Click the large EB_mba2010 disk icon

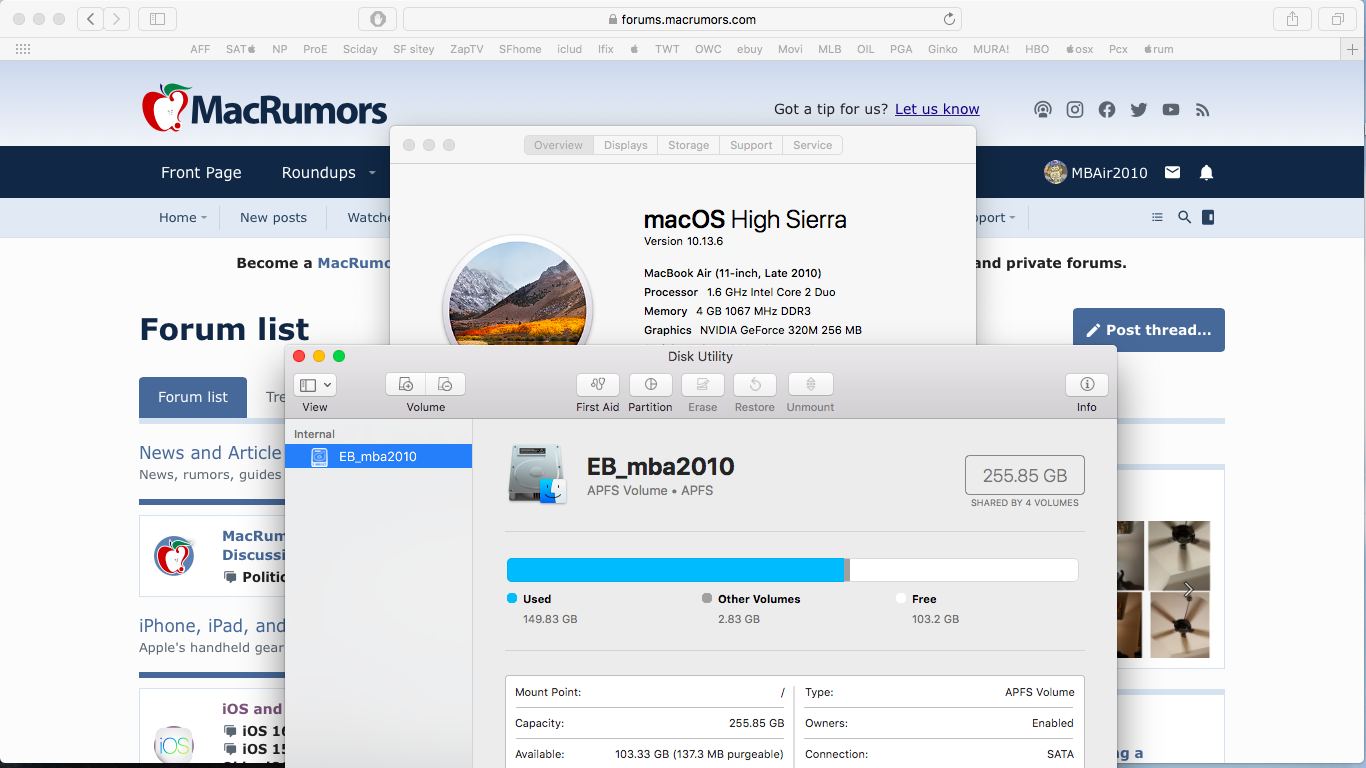(537, 473)
